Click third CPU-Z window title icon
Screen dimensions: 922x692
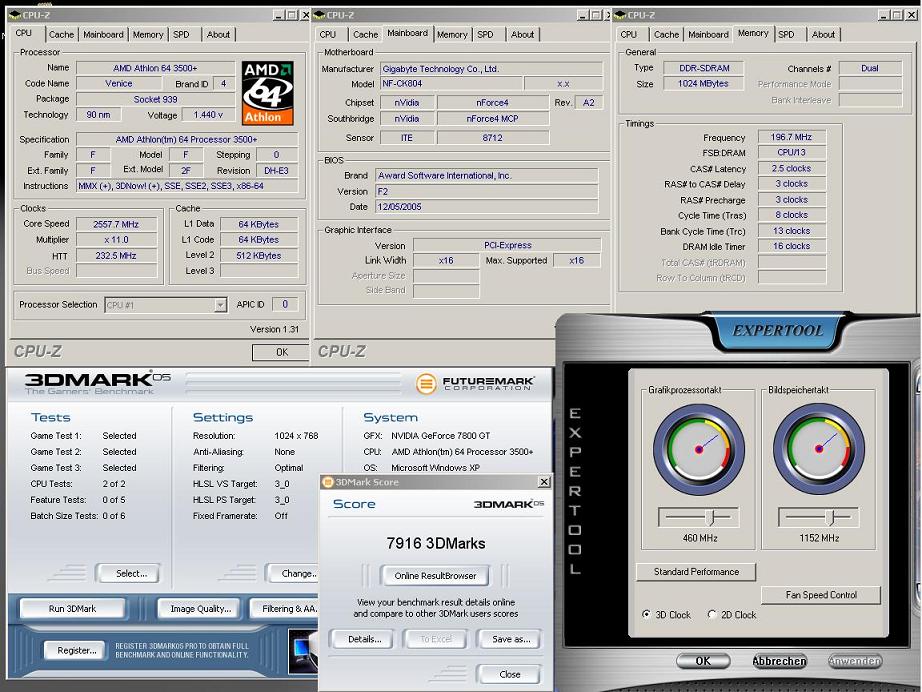click(x=620, y=15)
